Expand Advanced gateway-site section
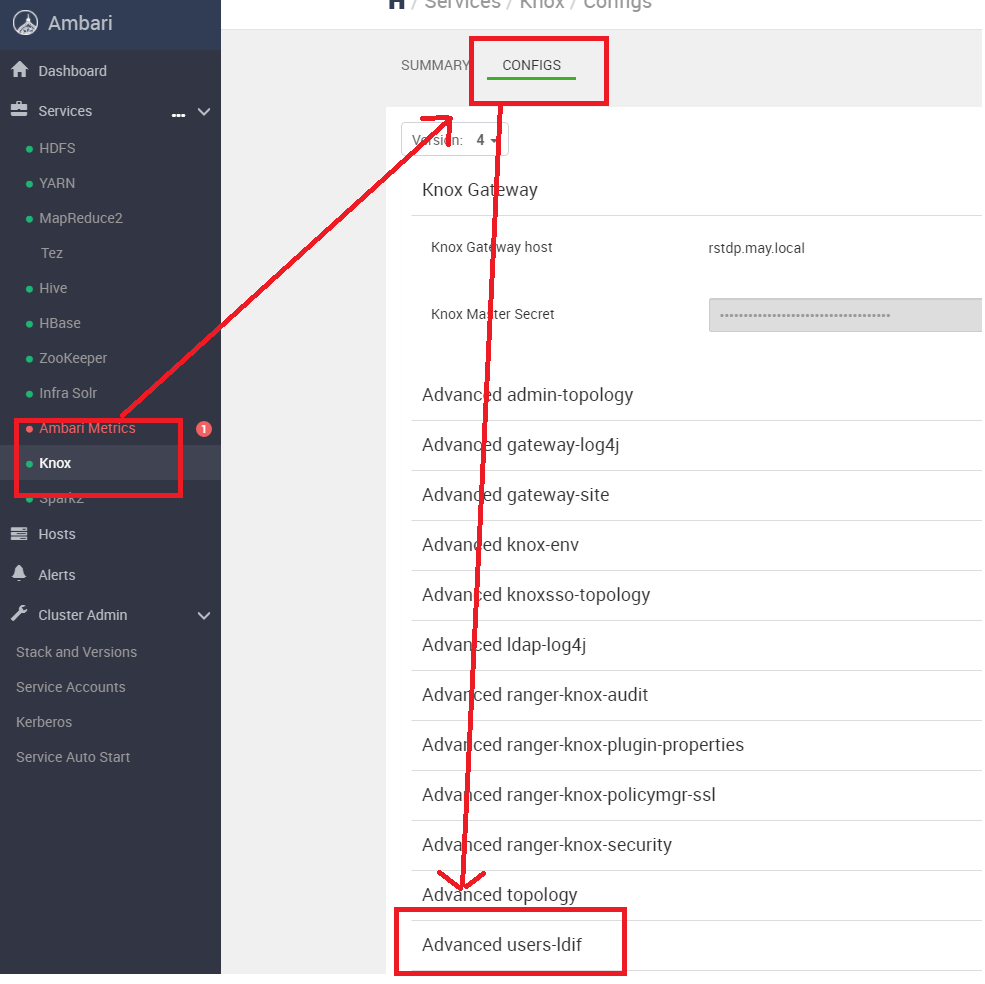985x984 pixels. pyautogui.click(x=516, y=495)
